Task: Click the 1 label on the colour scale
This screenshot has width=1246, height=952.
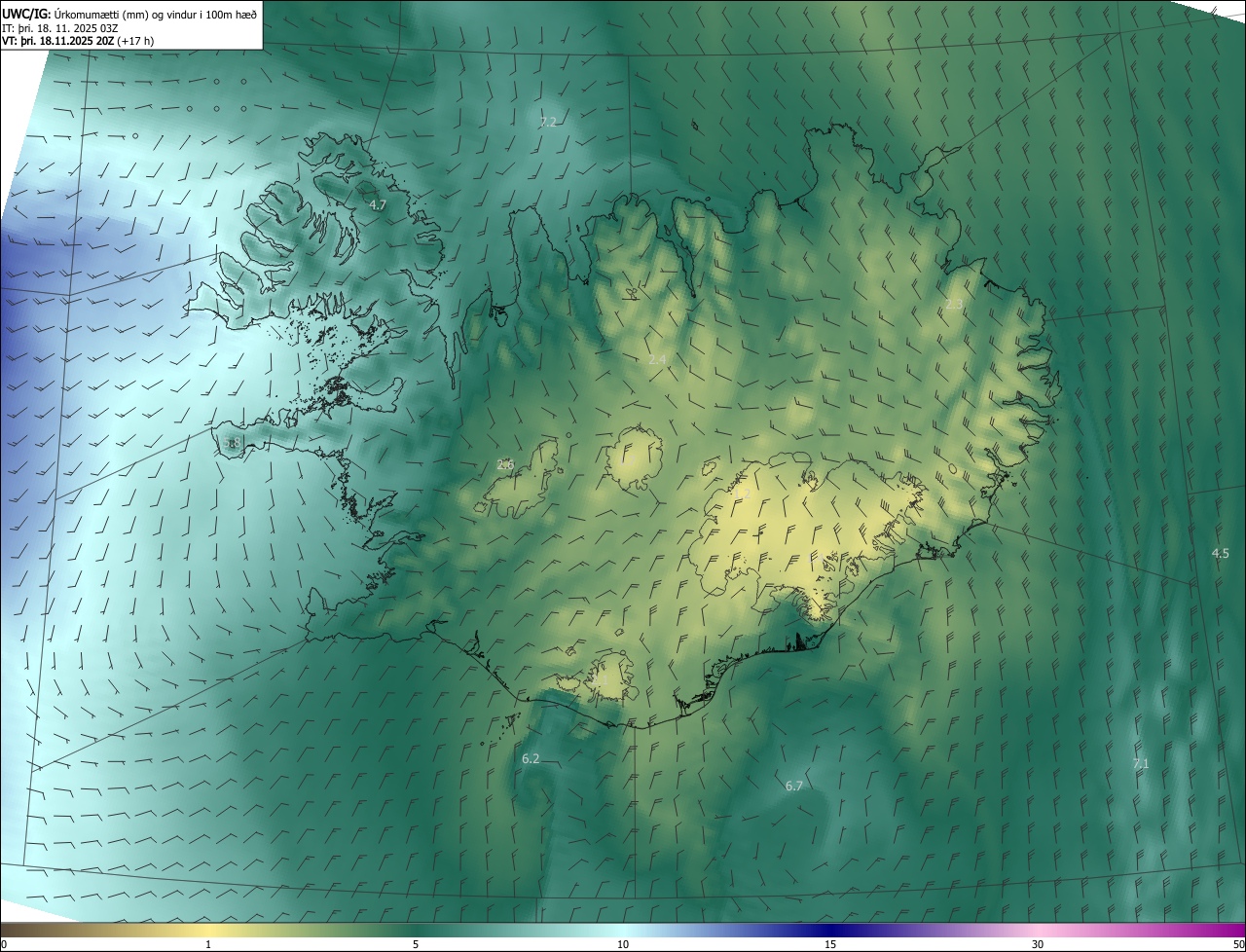Action: 208,945
